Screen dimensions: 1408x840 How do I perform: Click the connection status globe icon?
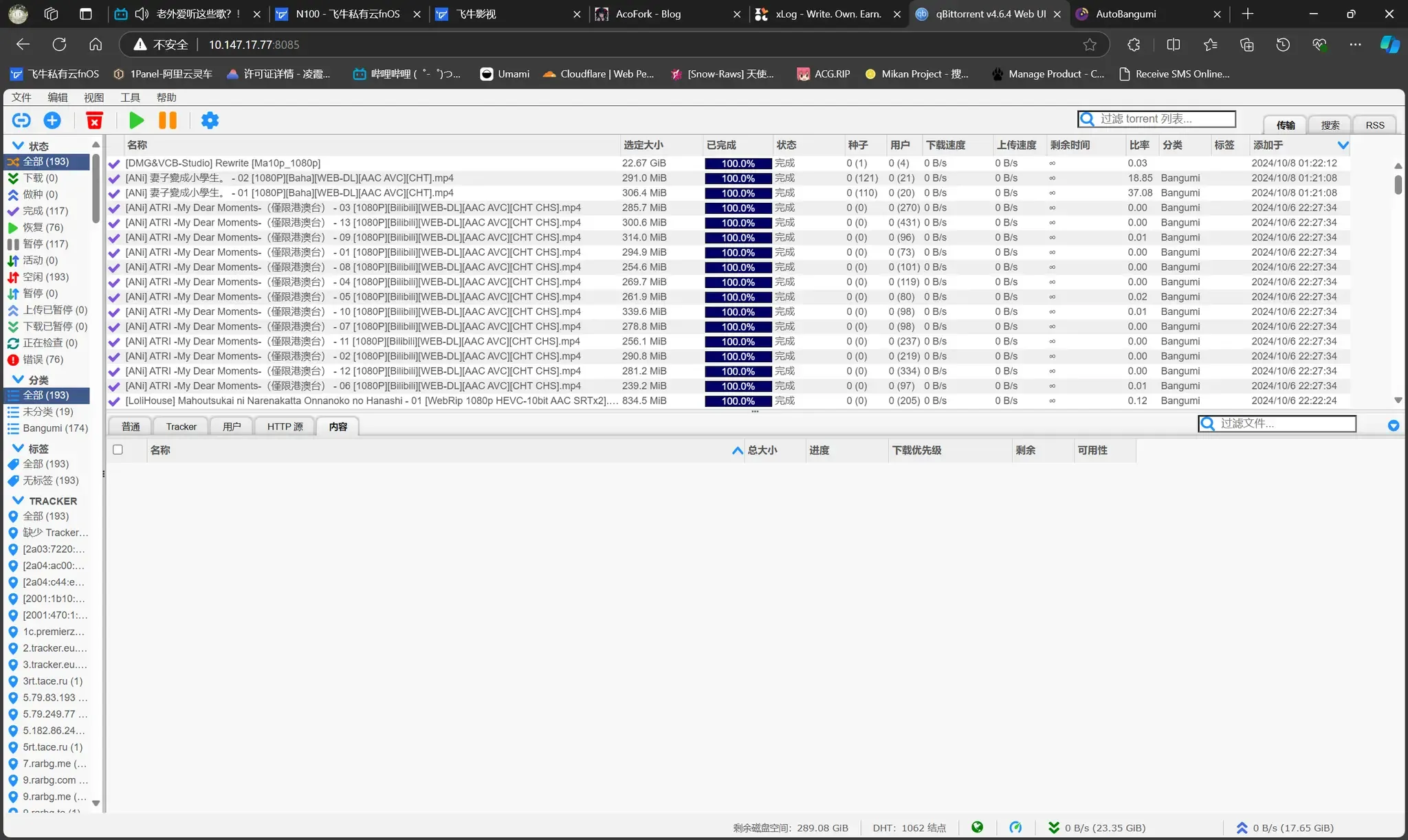977,828
